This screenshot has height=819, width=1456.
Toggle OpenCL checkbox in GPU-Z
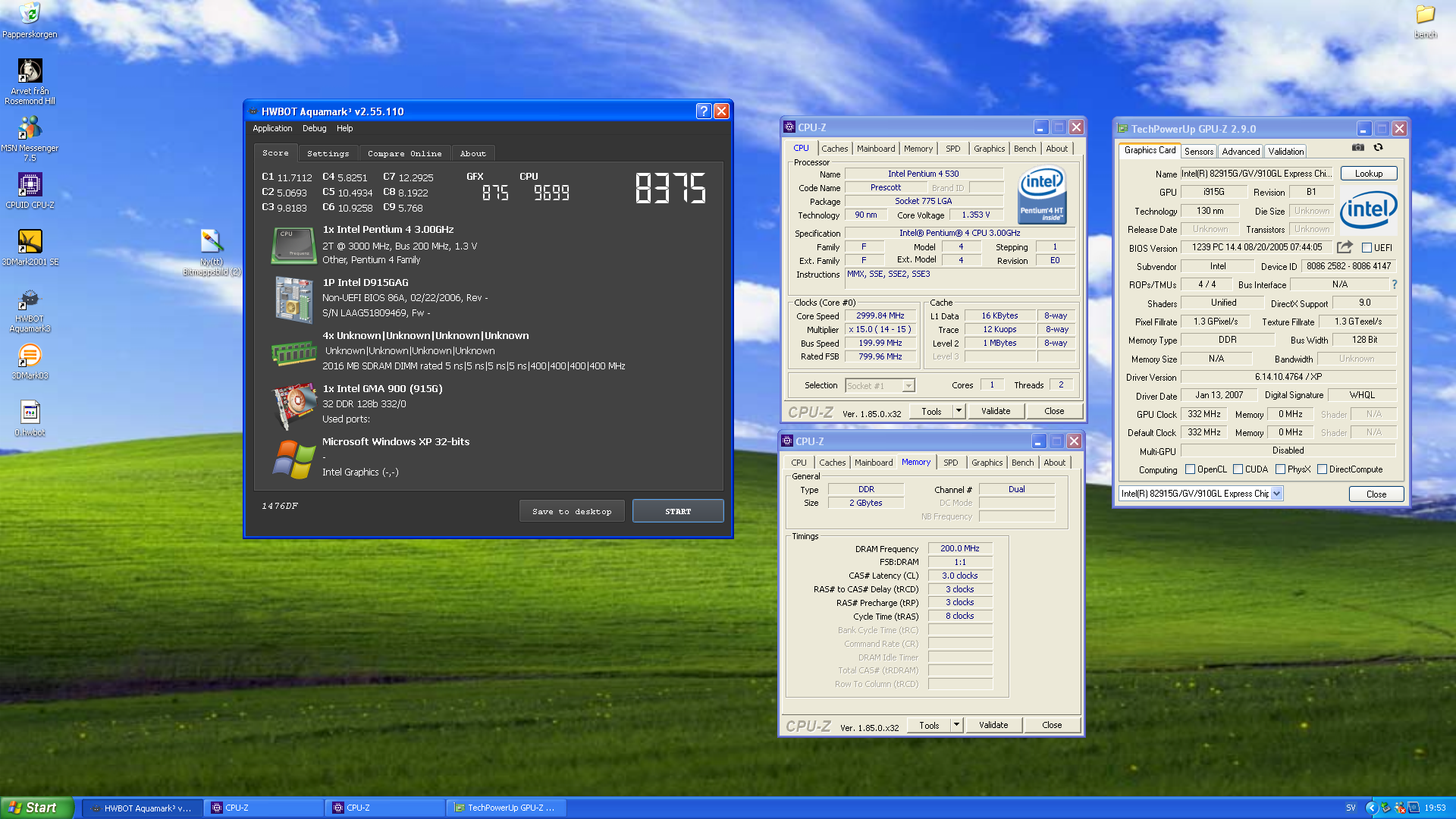pos(1190,469)
